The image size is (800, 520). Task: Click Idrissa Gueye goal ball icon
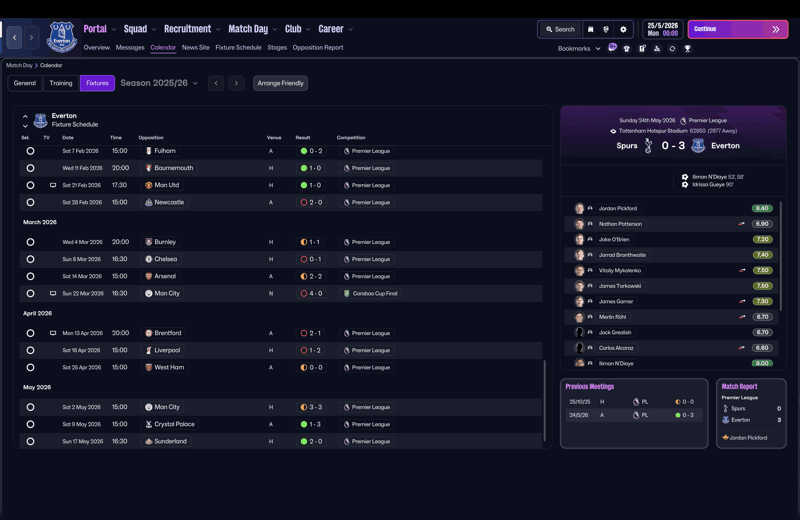[x=685, y=185]
